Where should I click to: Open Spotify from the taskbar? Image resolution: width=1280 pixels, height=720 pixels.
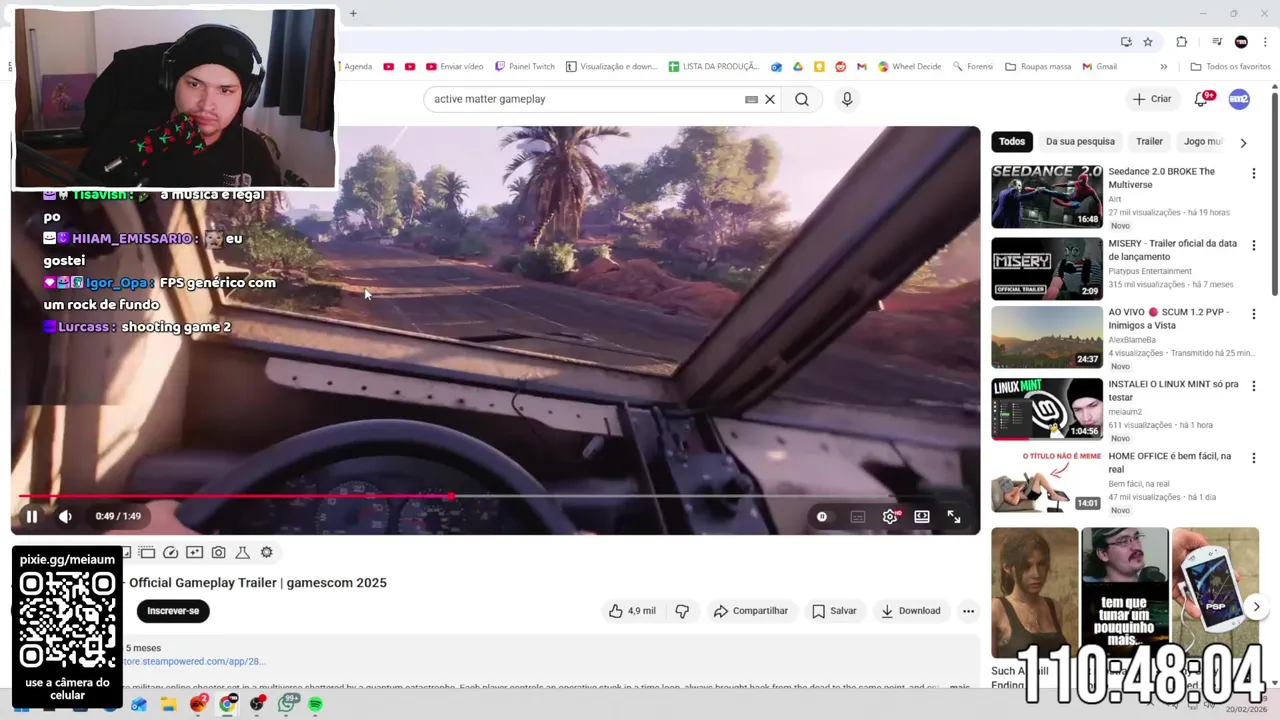tap(316, 705)
